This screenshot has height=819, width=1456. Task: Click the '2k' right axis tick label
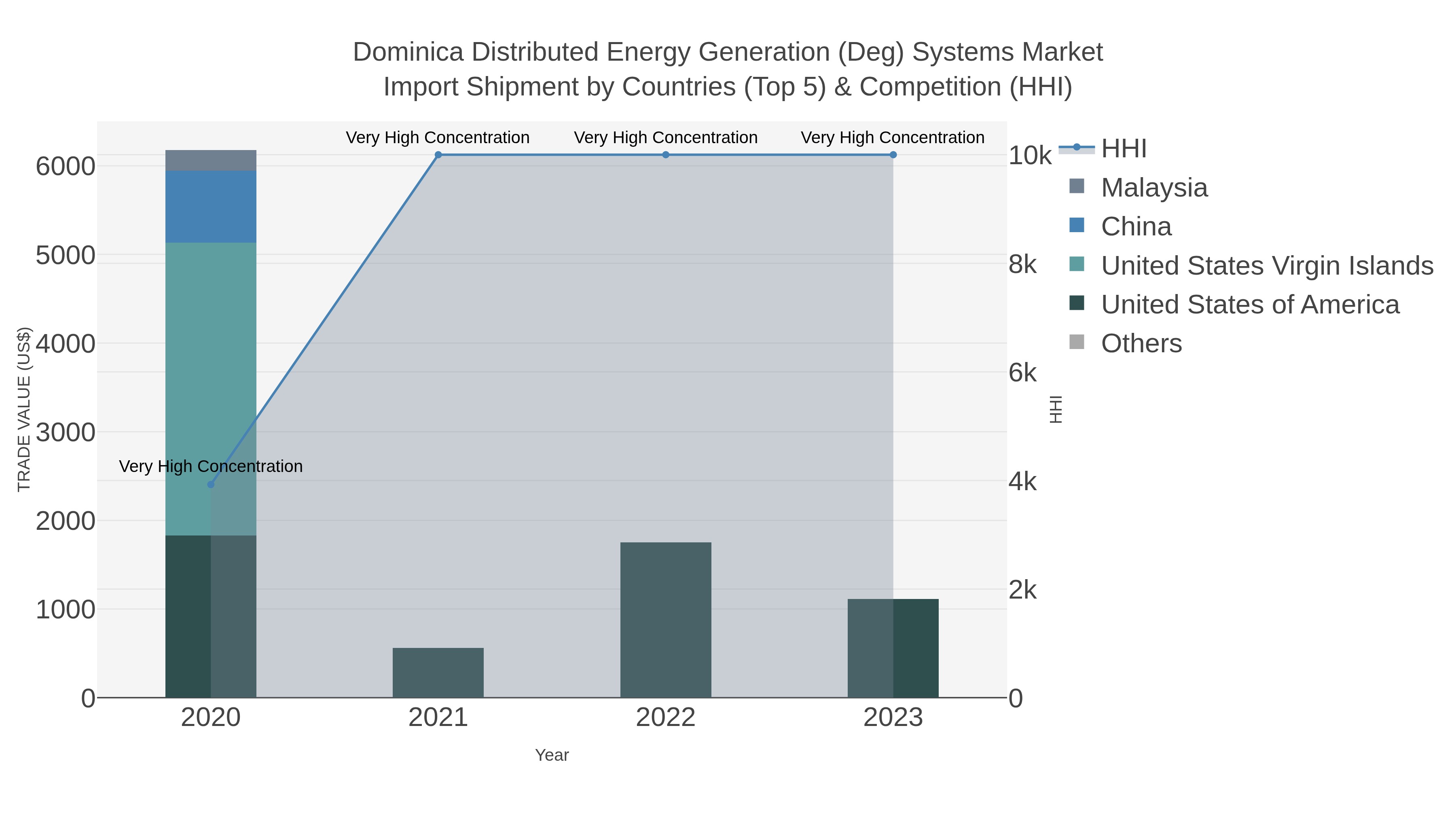pos(1023,590)
